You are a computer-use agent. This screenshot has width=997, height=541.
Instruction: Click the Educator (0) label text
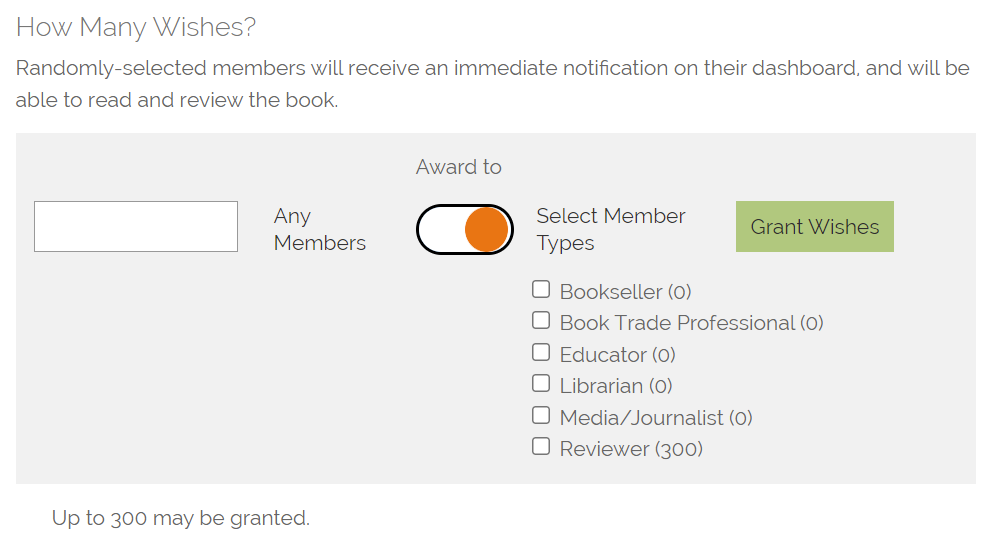tap(617, 355)
